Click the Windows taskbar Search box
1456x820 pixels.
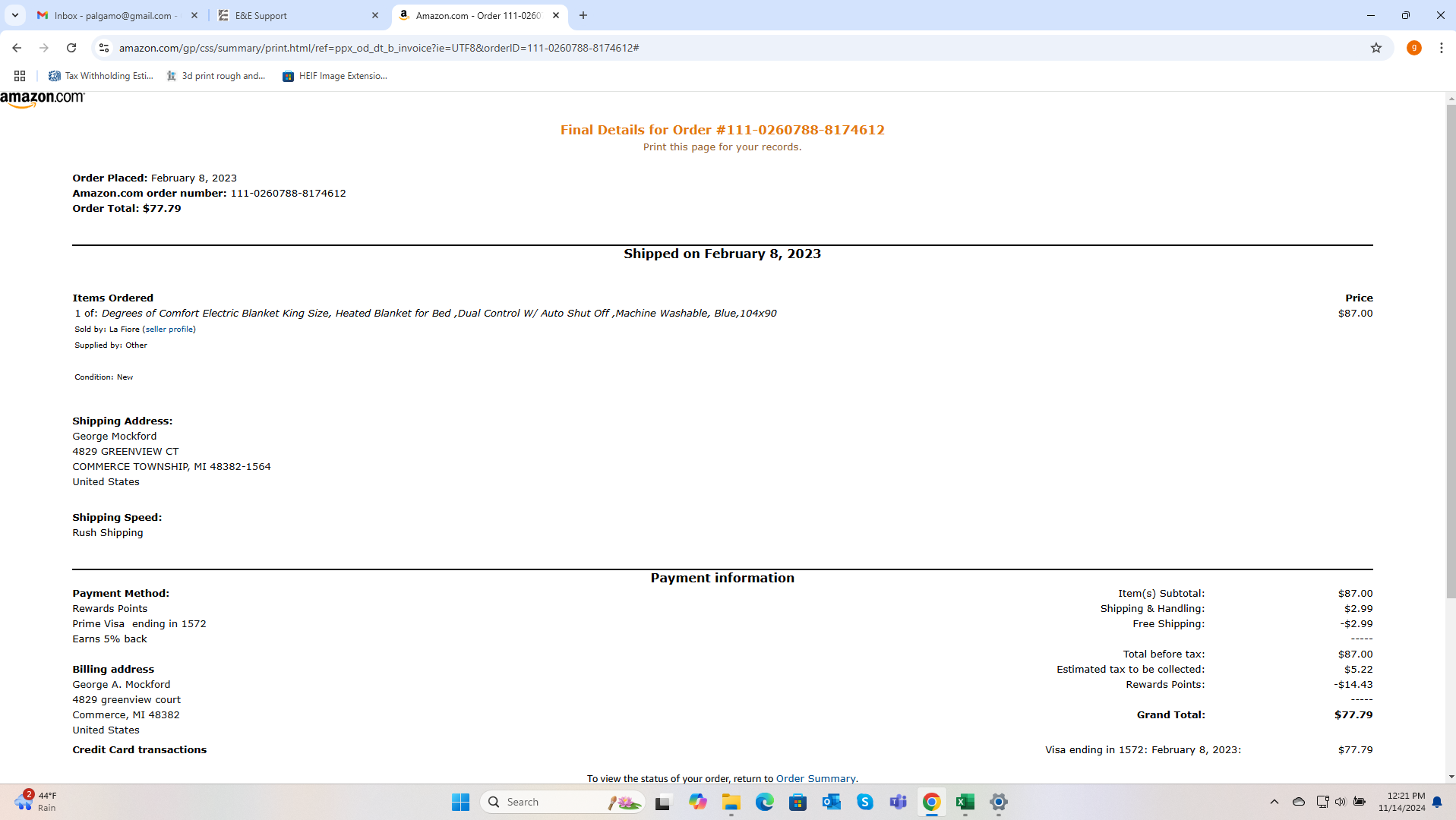(x=563, y=802)
